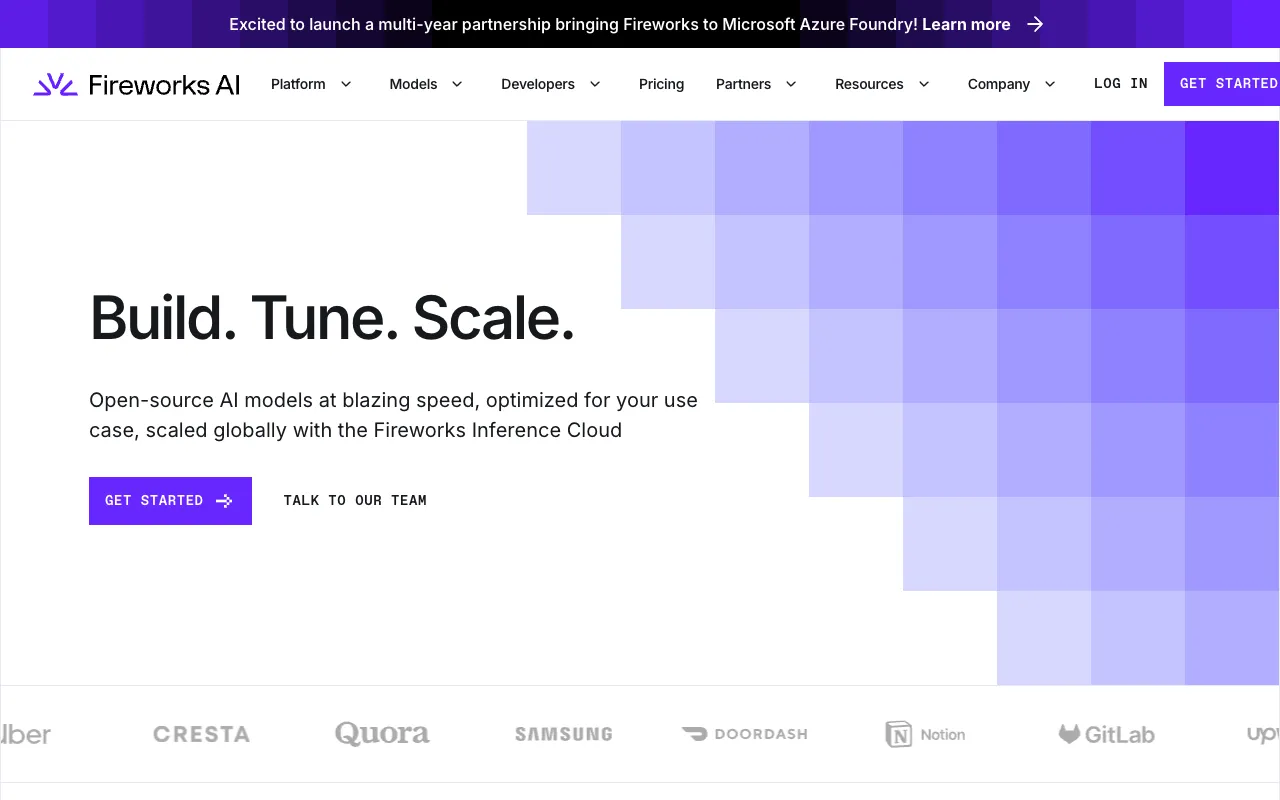This screenshot has height=800, width=1280.
Task: Click the Quora logo
Action: (382, 734)
